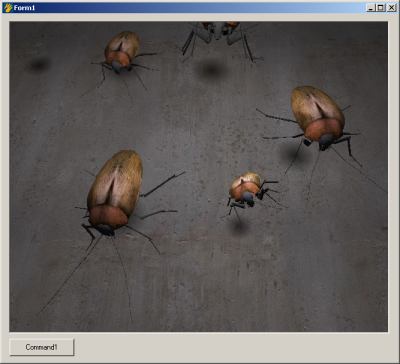Minimize the Form1 window
This screenshot has height=364, width=400.
[x=371, y=8]
